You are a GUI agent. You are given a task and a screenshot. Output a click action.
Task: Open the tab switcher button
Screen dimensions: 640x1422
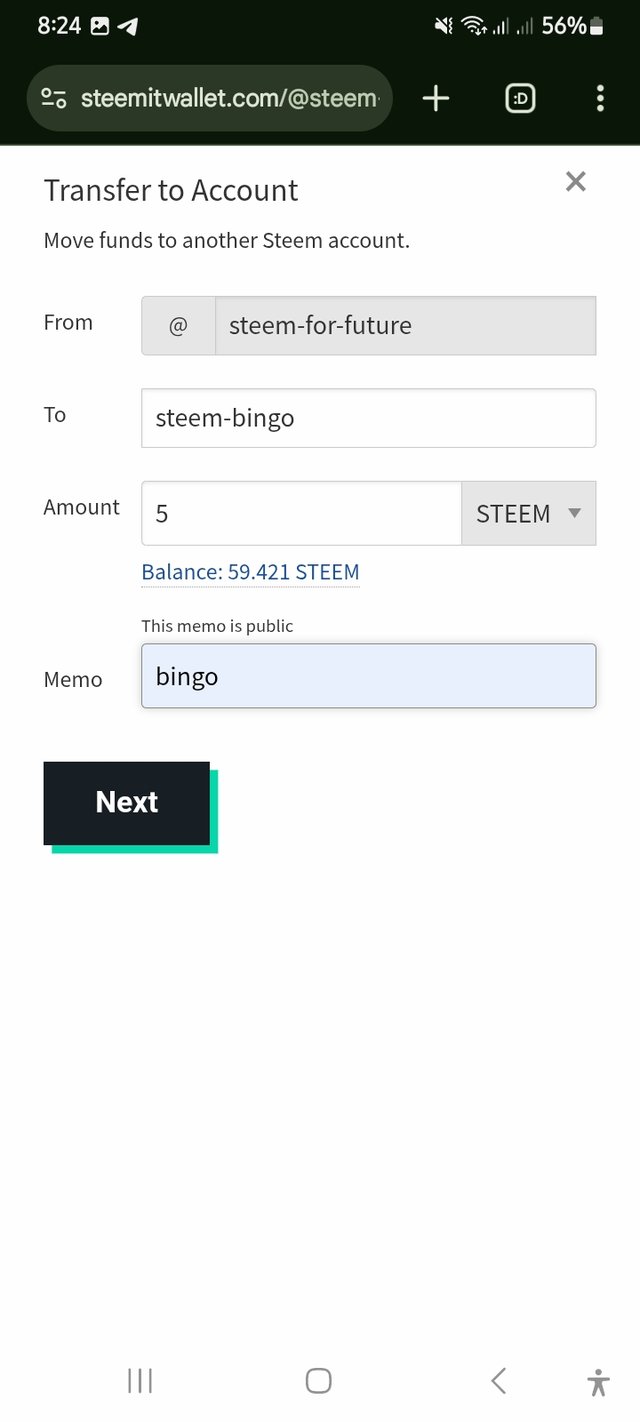pyautogui.click(x=520, y=98)
